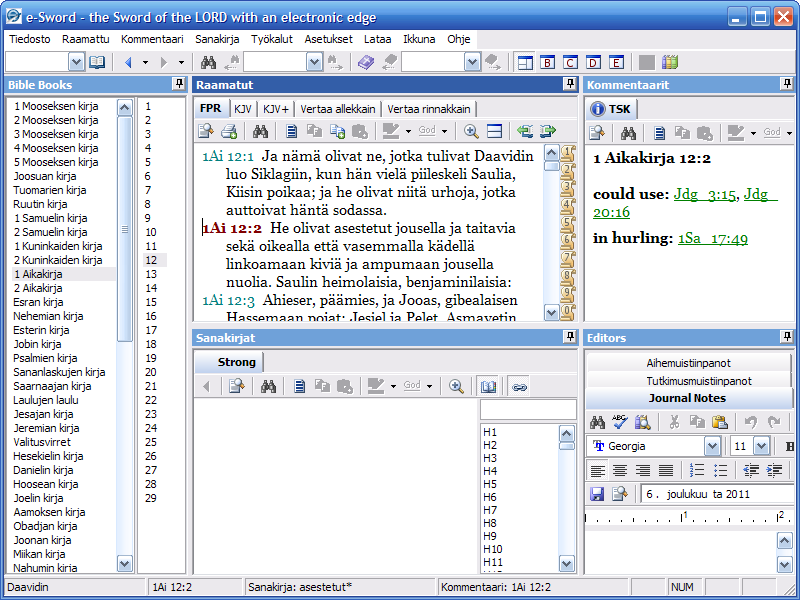Click the Bible Books list scrollbar thumb

click(124, 229)
